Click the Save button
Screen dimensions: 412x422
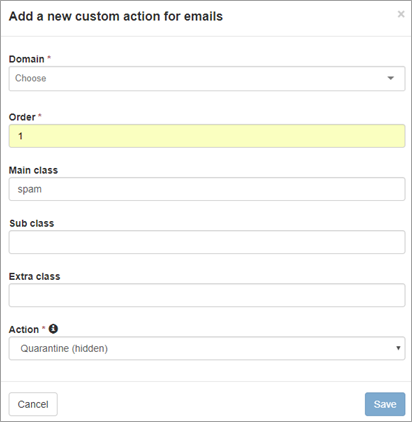pyautogui.click(x=385, y=404)
